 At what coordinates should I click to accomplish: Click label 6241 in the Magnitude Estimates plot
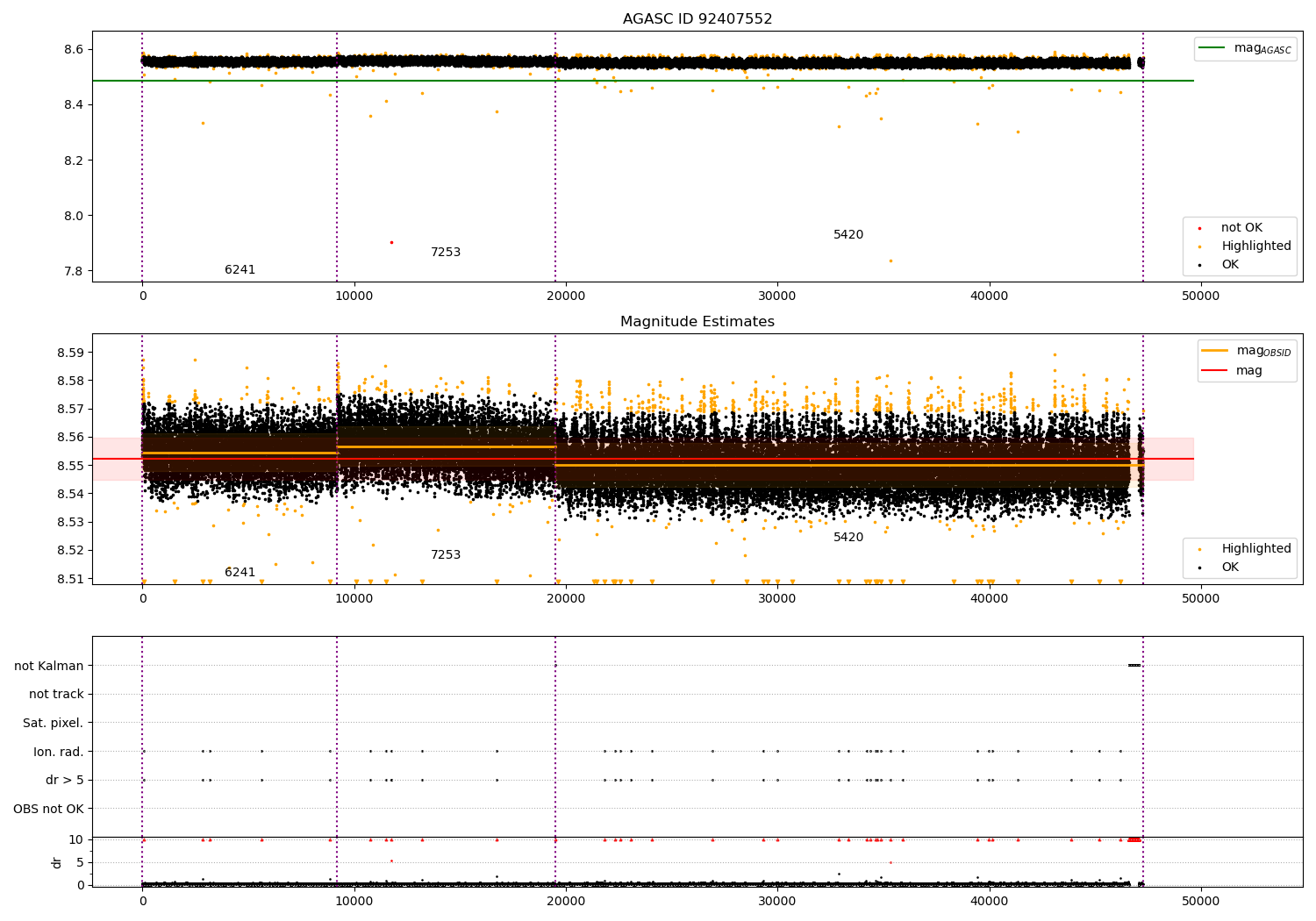(240, 573)
